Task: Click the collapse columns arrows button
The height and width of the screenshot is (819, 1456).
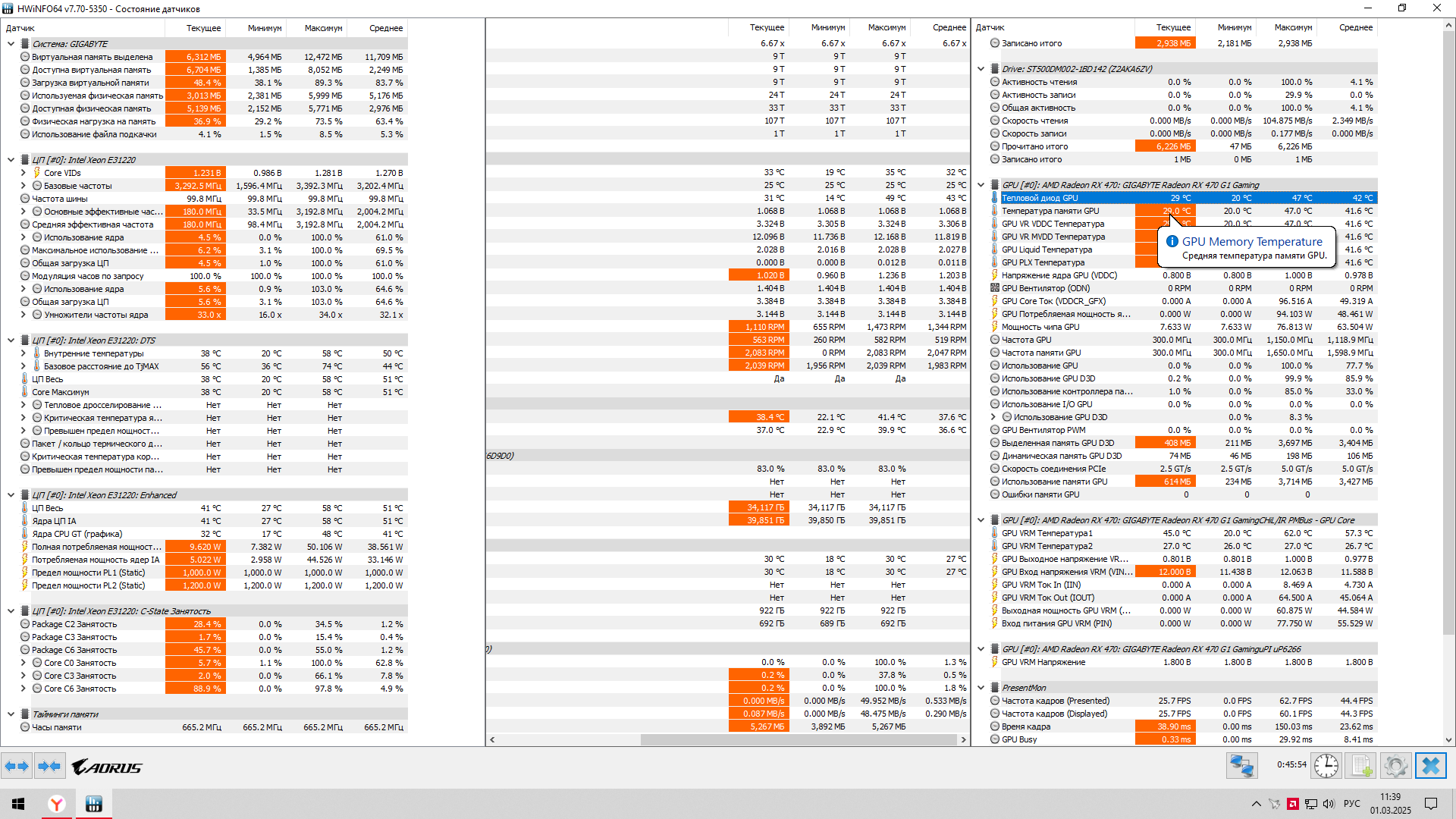Action: (49, 766)
